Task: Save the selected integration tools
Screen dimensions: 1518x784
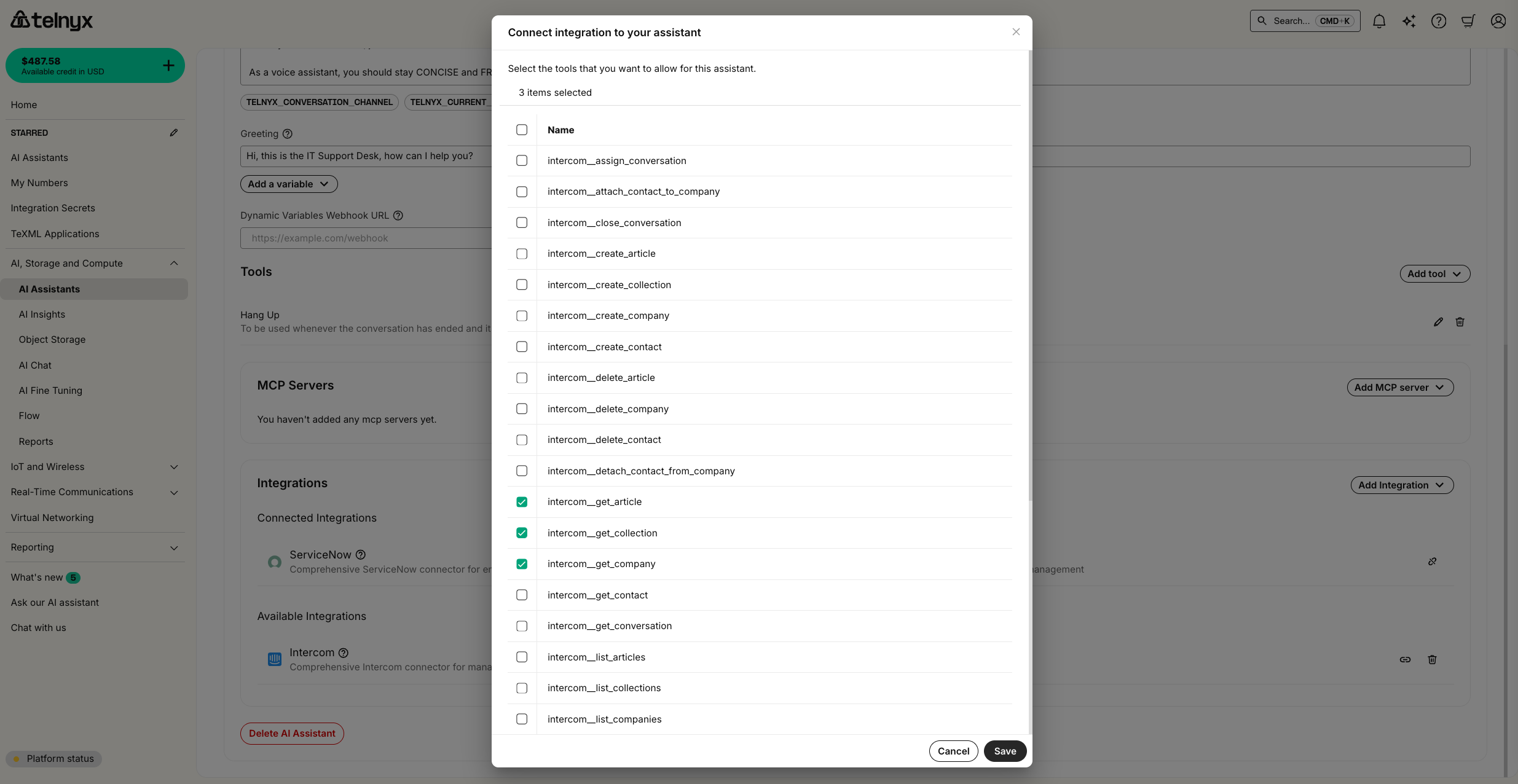Action: click(1004, 751)
